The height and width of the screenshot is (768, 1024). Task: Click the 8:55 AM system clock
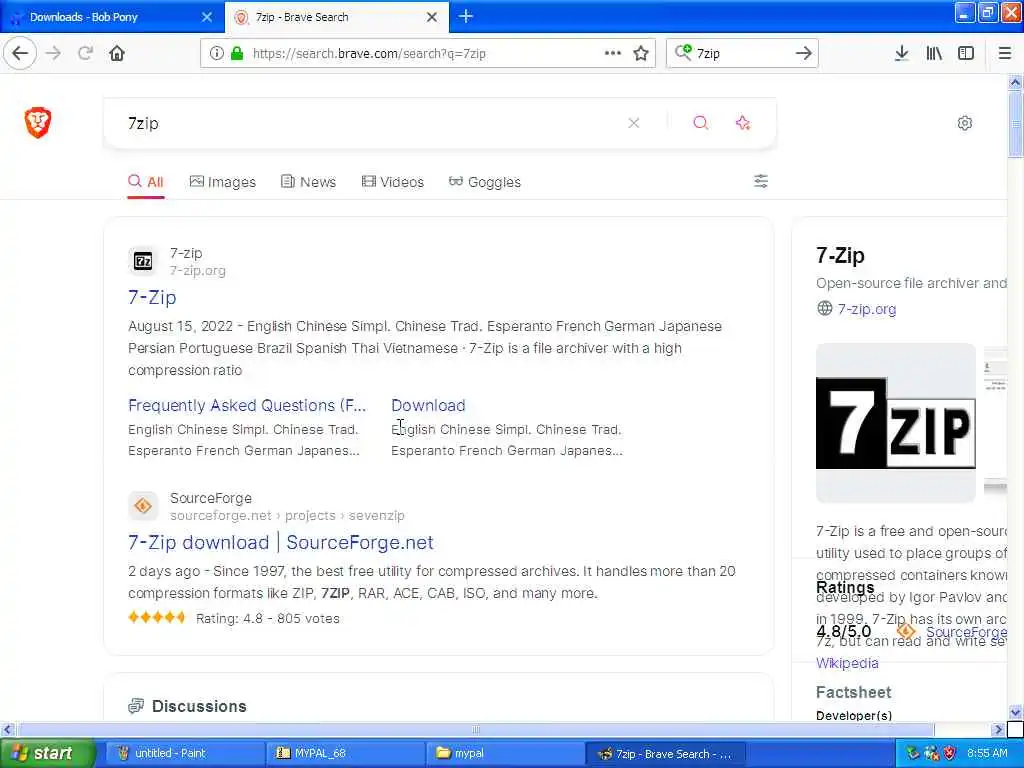pyautogui.click(x=987, y=753)
